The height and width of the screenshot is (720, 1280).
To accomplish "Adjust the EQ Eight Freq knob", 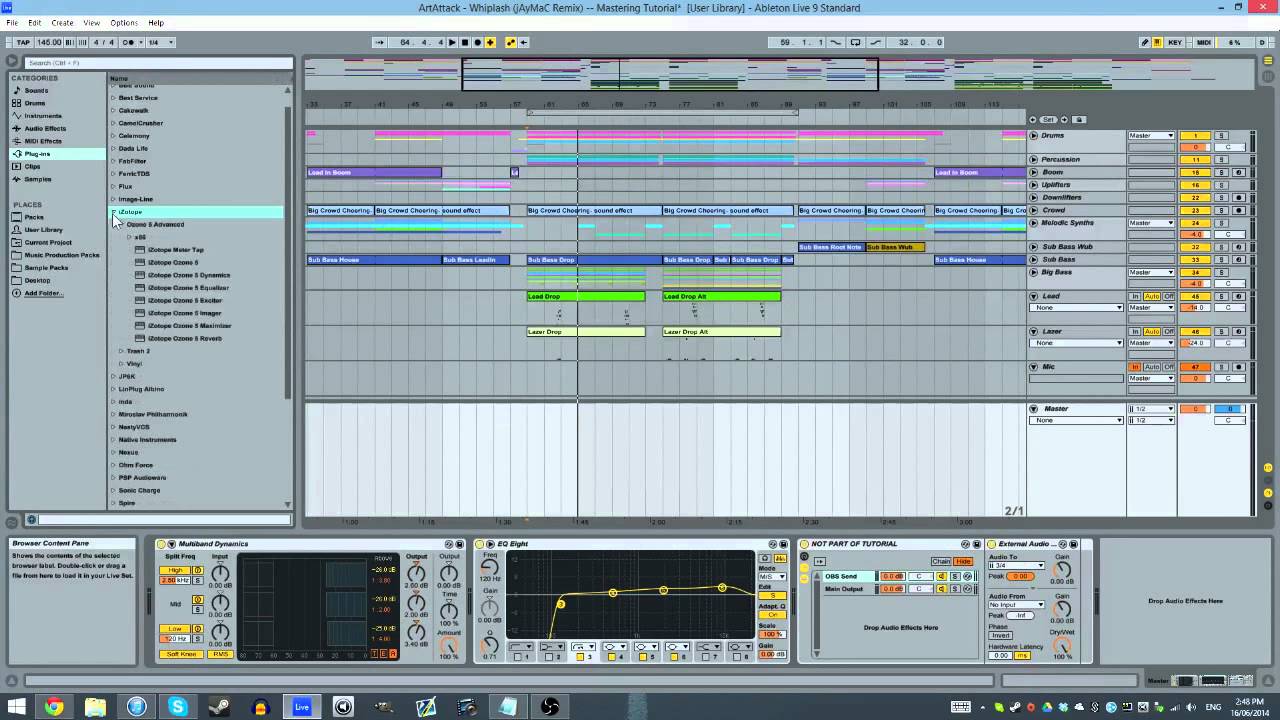I will [490, 567].
